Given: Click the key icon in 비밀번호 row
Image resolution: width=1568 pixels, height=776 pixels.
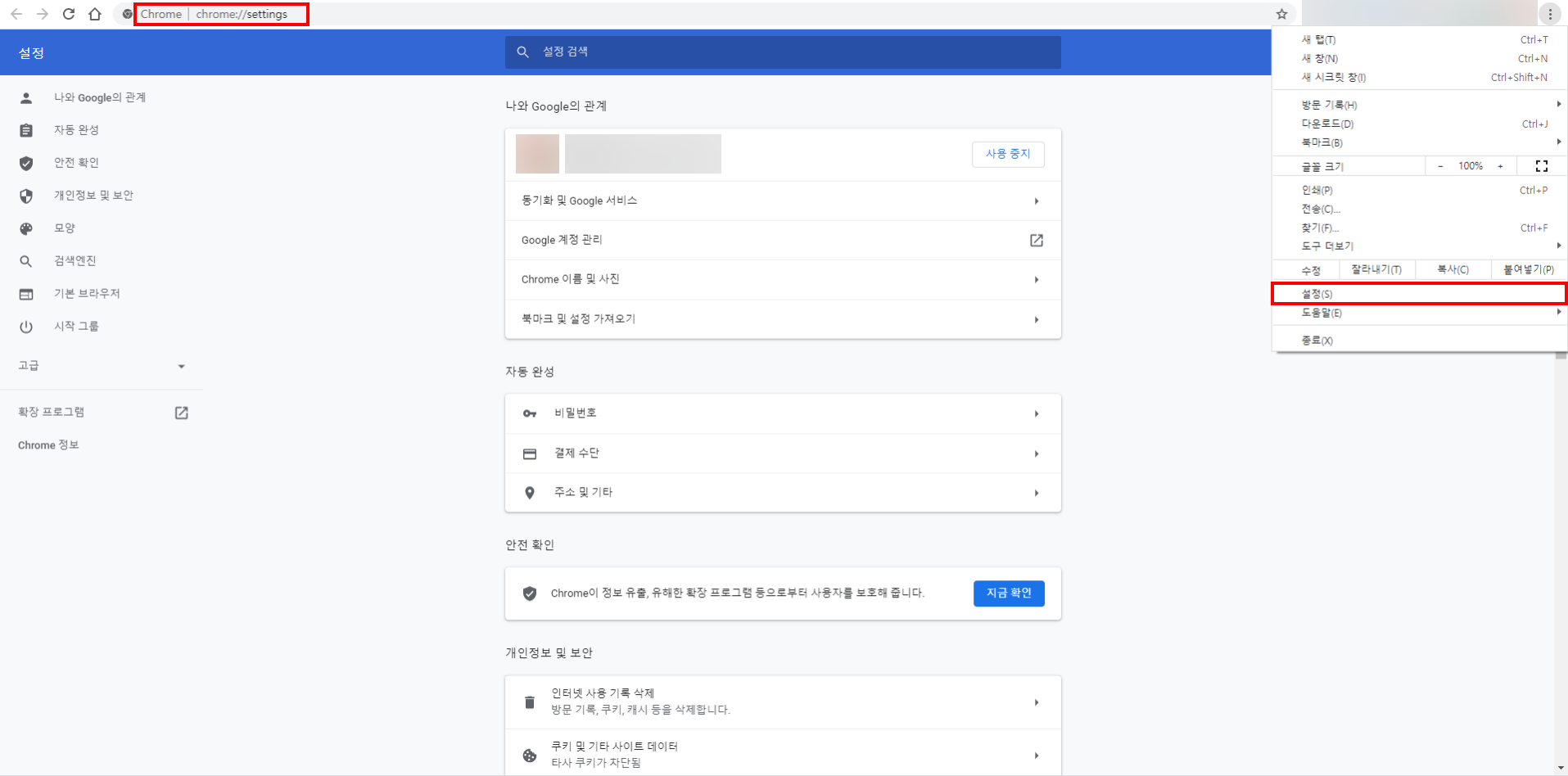Looking at the screenshot, I should (530, 413).
